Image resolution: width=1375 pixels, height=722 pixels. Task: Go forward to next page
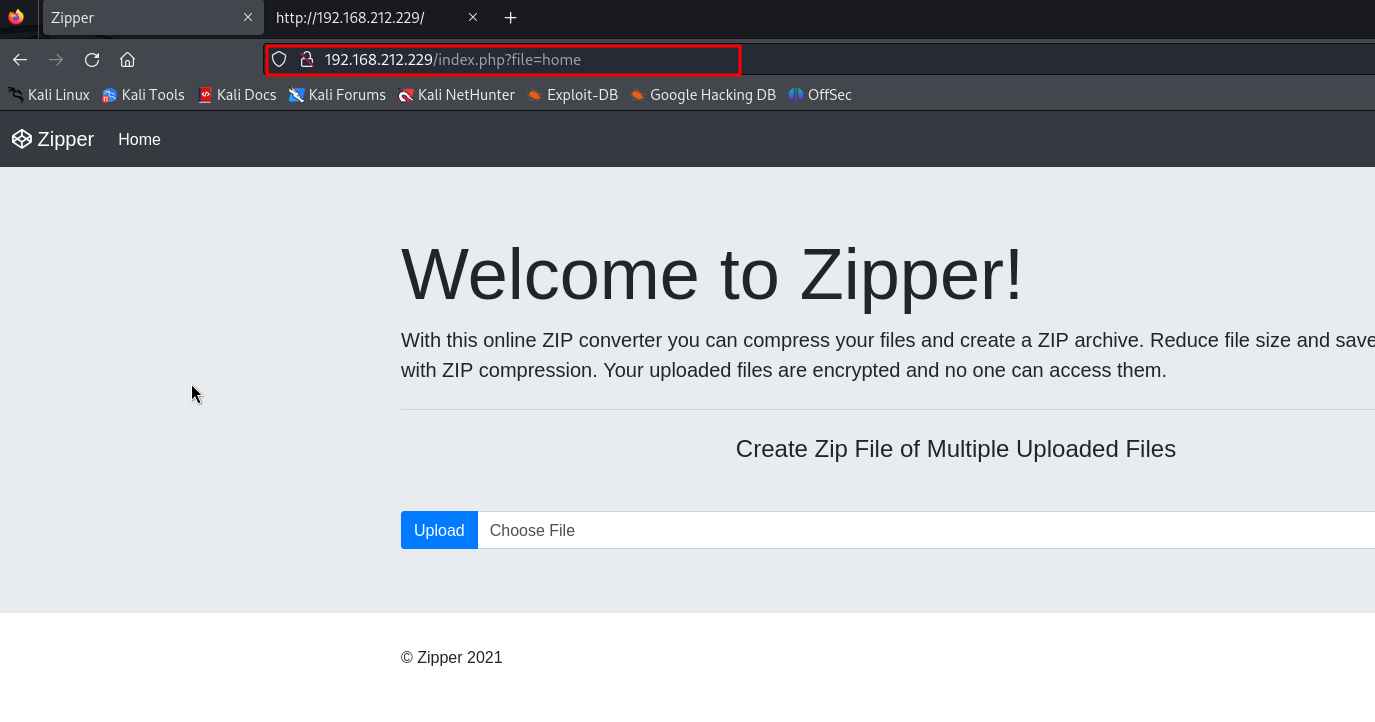pyautogui.click(x=56, y=60)
